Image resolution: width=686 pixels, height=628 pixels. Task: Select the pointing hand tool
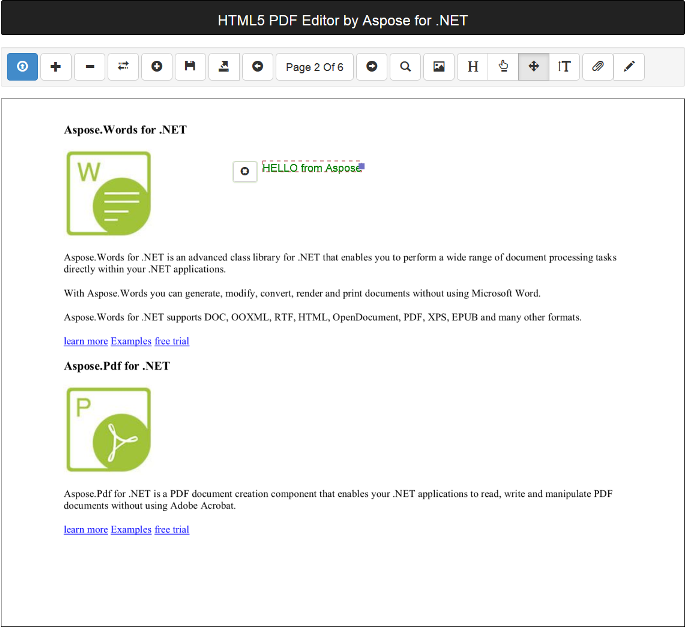pyautogui.click(x=503, y=67)
